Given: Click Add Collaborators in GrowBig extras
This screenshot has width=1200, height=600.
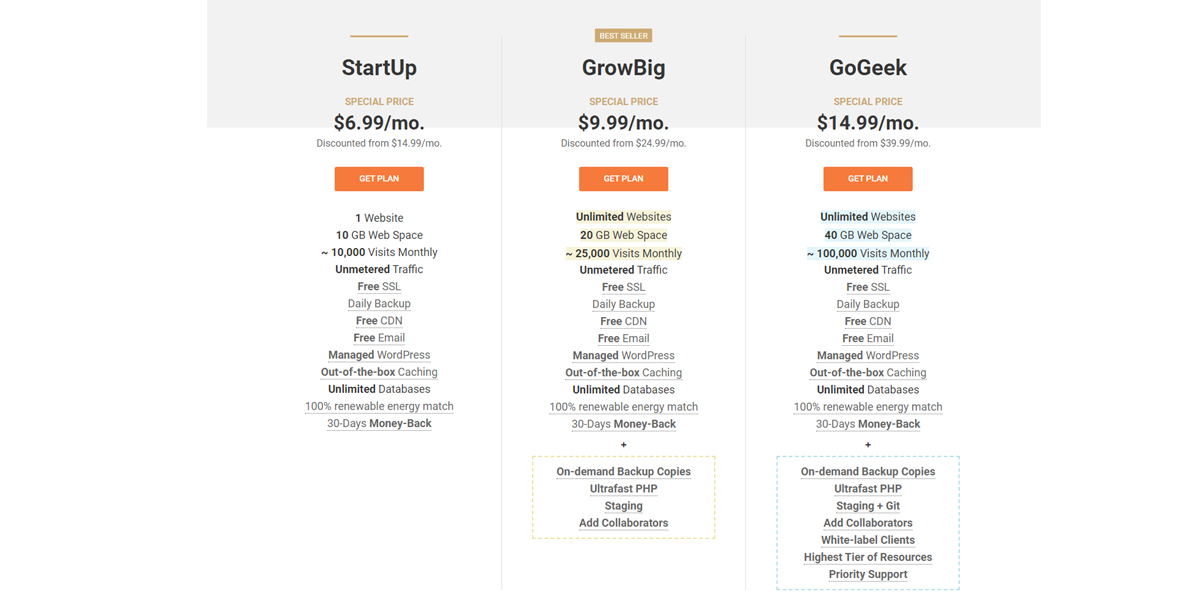Looking at the screenshot, I should 623,523.
